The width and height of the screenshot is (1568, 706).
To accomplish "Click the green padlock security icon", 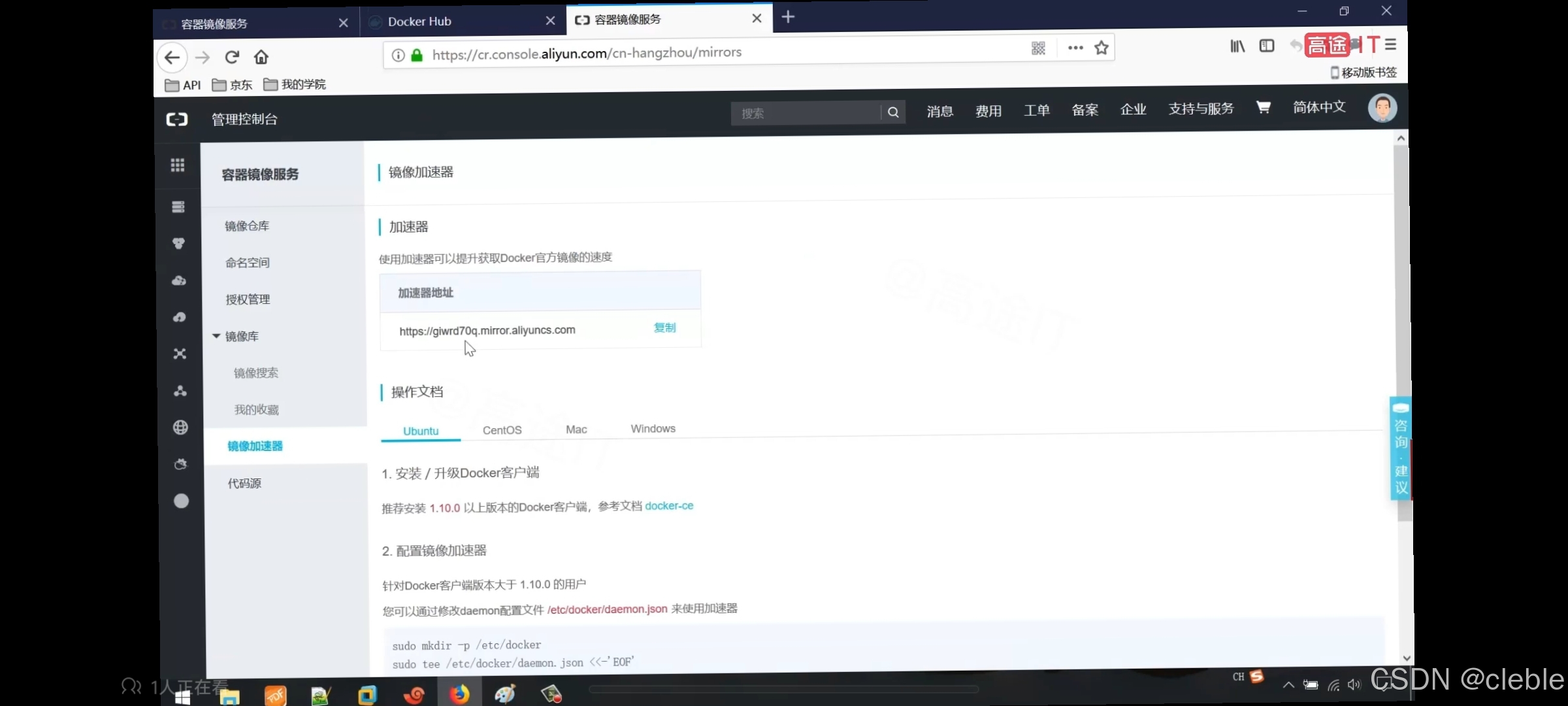I will pyautogui.click(x=417, y=55).
